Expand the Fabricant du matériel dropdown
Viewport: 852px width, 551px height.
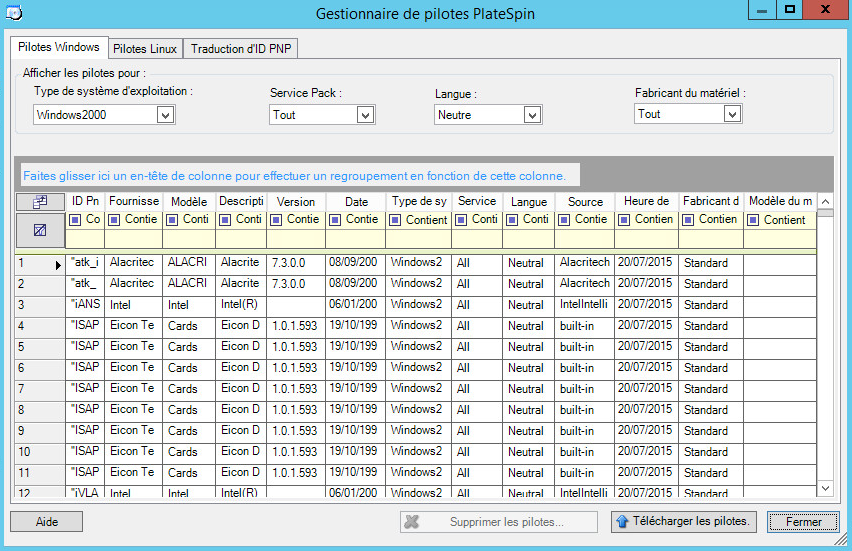732,114
